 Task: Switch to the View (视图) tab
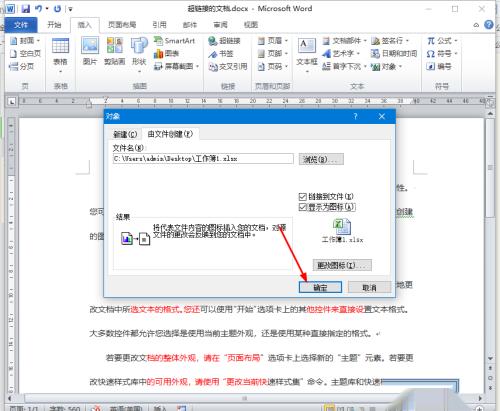point(251,25)
